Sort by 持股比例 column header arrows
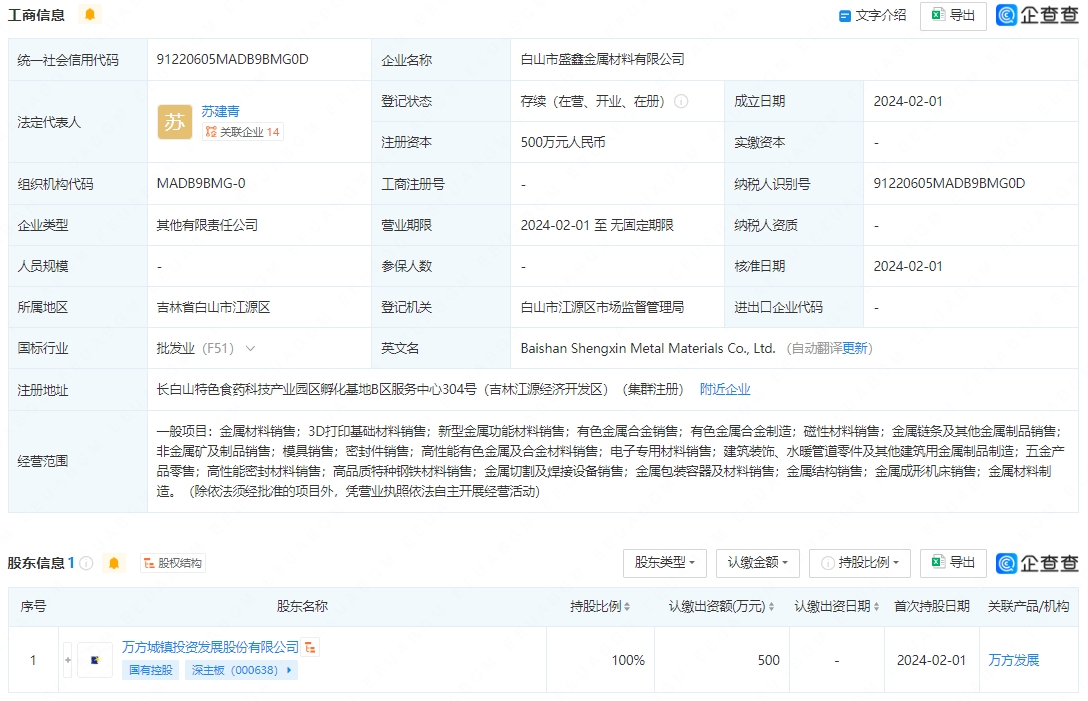The width and height of the screenshot is (1088, 701). pyautogui.click(x=627, y=607)
